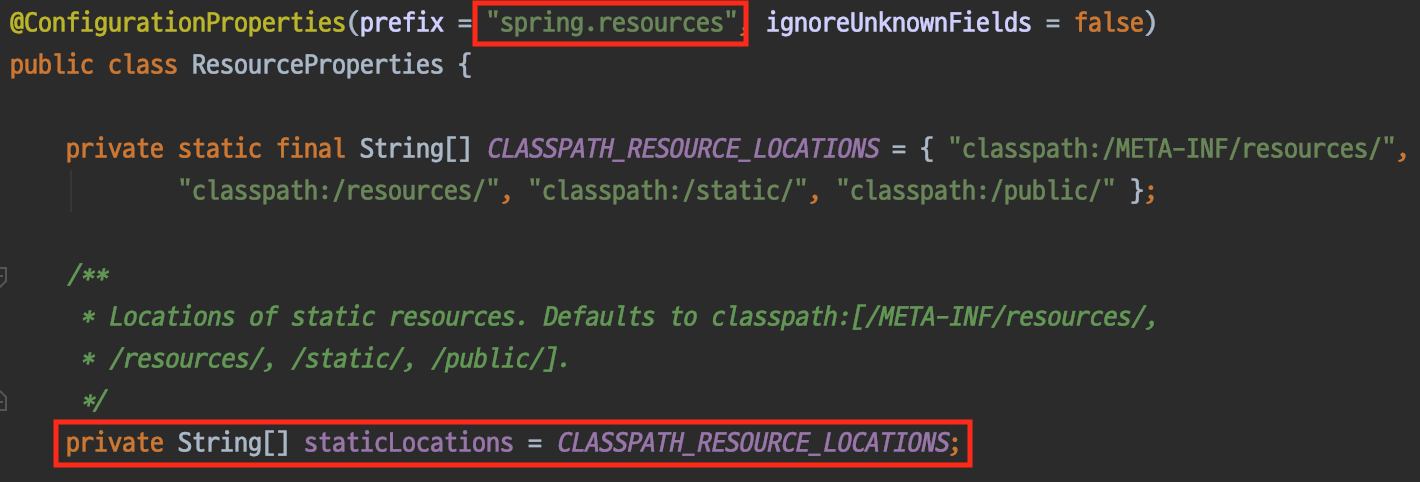This screenshot has height=482, width=1420.
Task: Click the Javadoc line "/resources/, /static/, /public/]."
Action: coord(326,359)
